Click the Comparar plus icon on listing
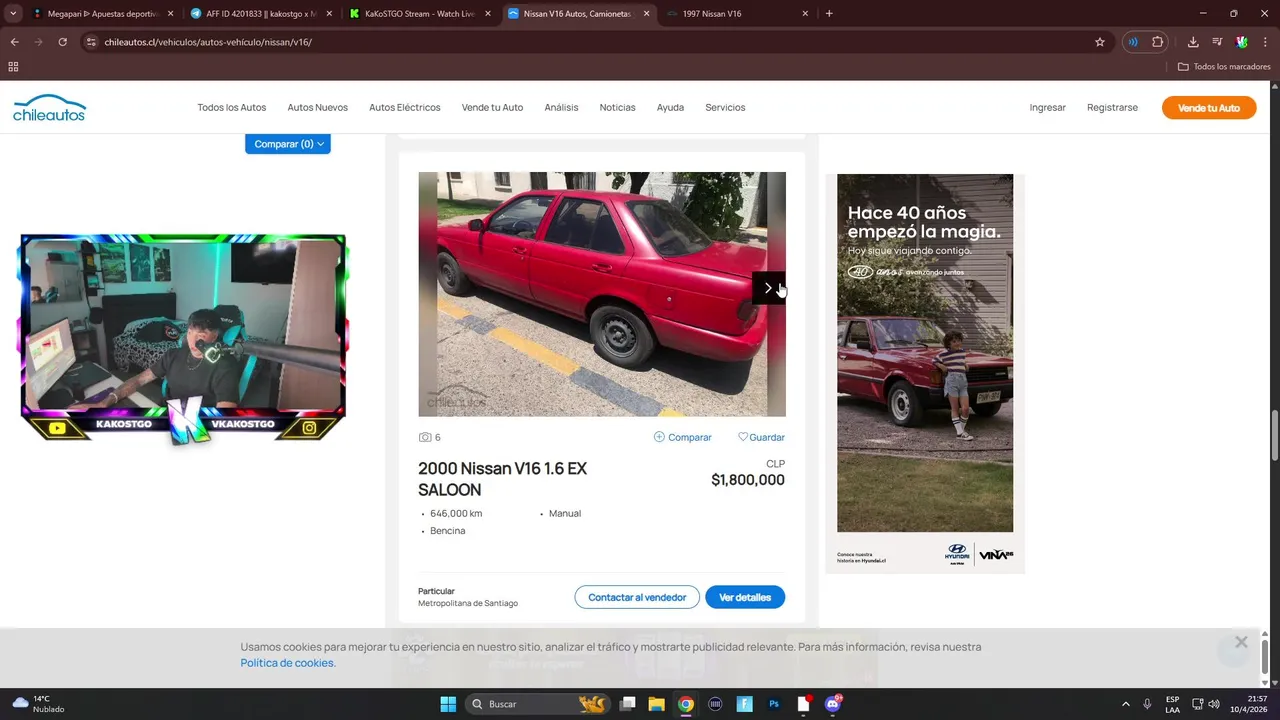The width and height of the screenshot is (1280, 720). (x=659, y=437)
